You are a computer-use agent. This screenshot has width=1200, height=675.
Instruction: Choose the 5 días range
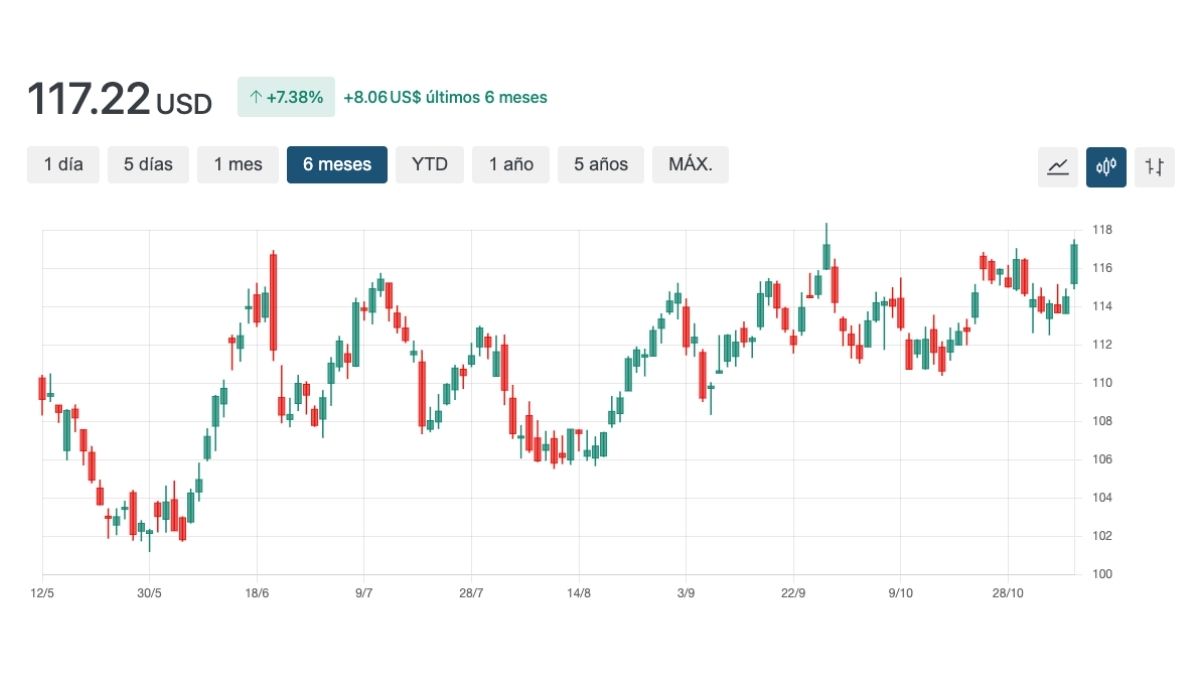pyautogui.click(x=148, y=165)
